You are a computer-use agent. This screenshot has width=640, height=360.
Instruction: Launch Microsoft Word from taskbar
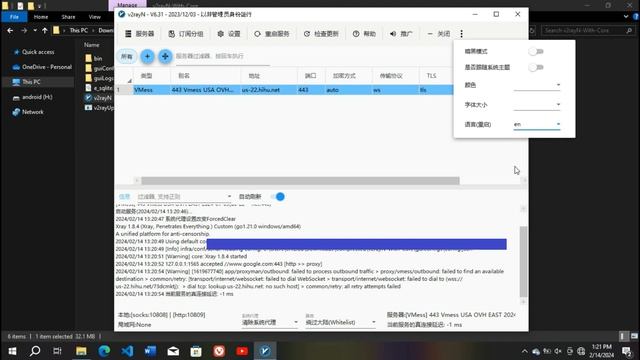150,351
